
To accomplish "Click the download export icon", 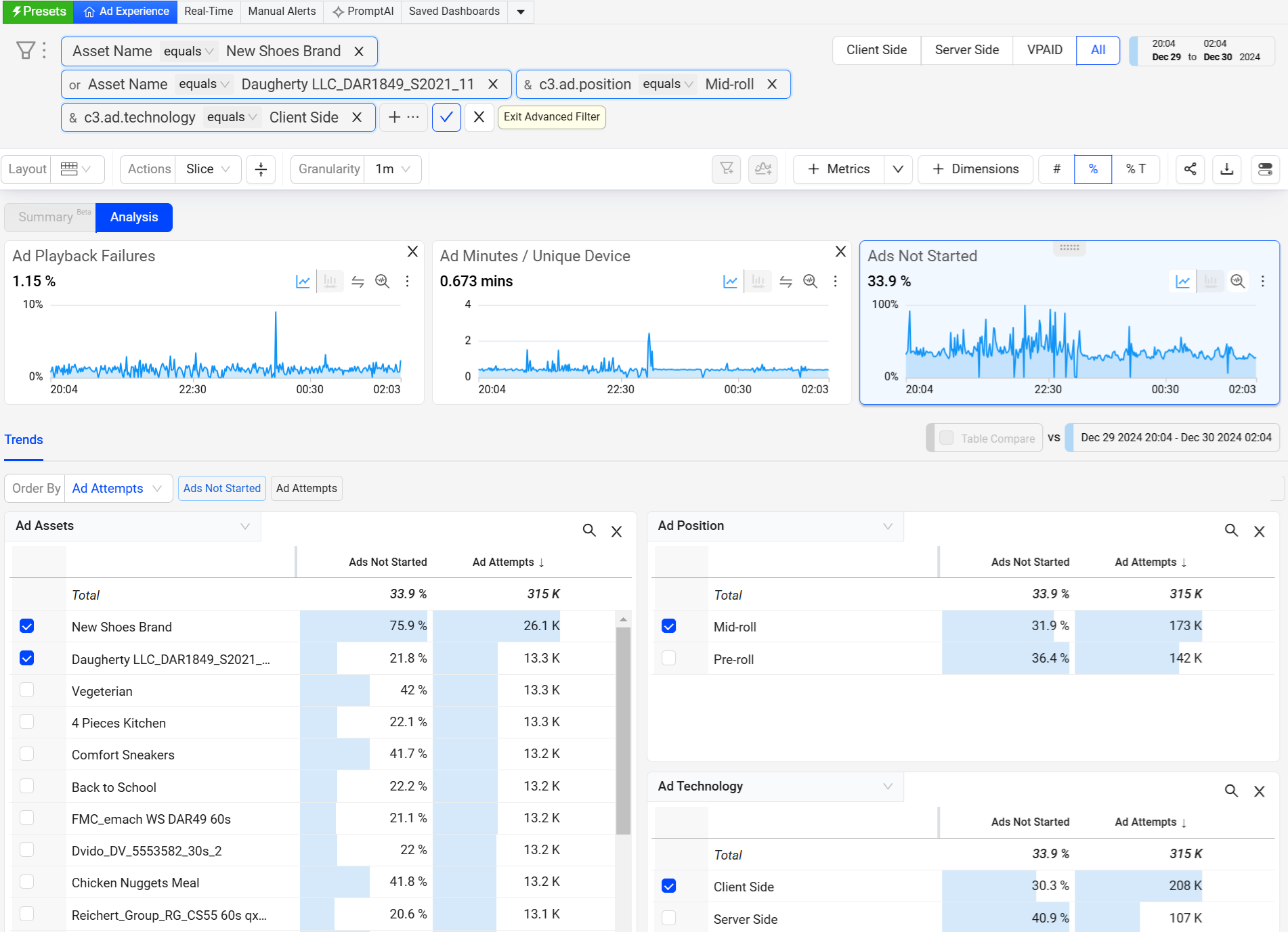I will pyautogui.click(x=1226, y=169).
